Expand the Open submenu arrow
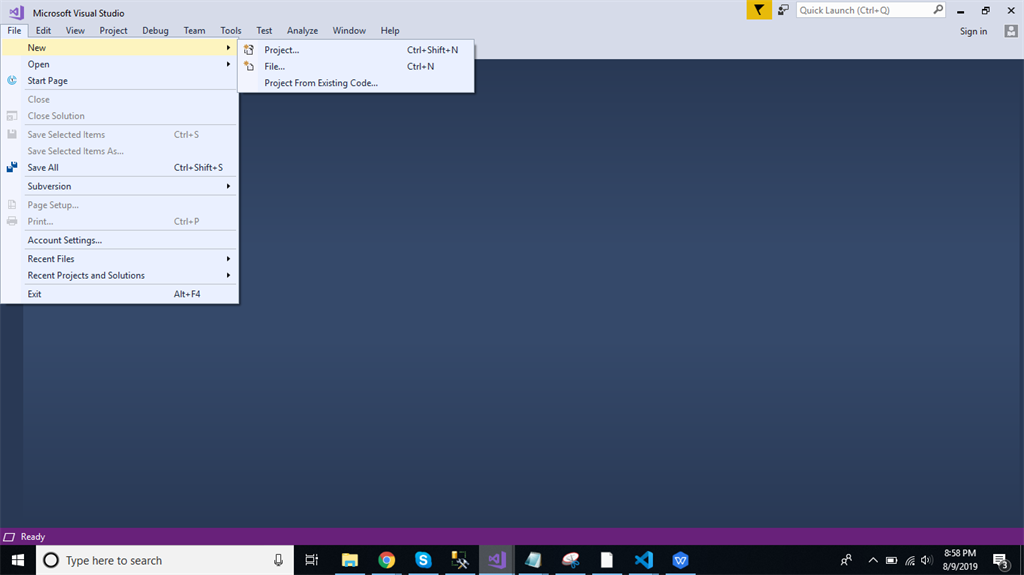1024x575 pixels. pyautogui.click(x=228, y=64)
